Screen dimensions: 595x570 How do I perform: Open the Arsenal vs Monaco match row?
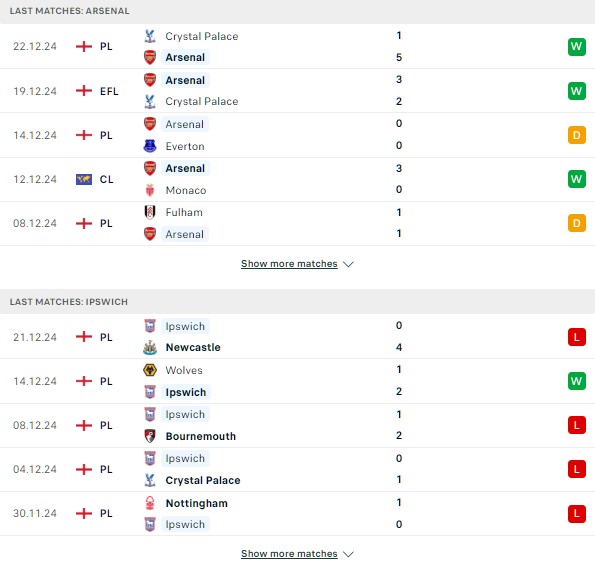pos(298,180)
